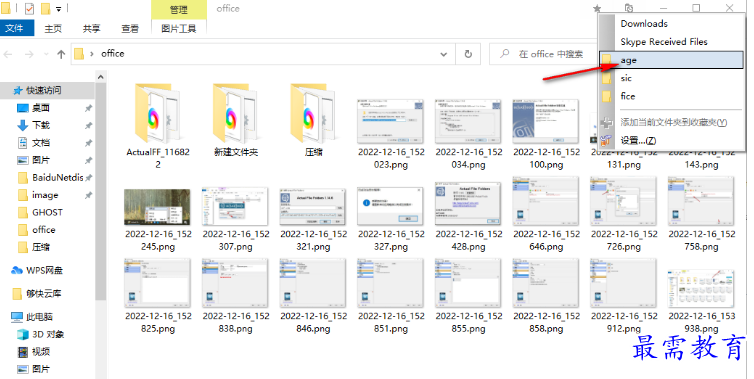Screen dimensions: 754x379
Task: Switch to the 查看 ribbon tab
Action: point(130,28)
